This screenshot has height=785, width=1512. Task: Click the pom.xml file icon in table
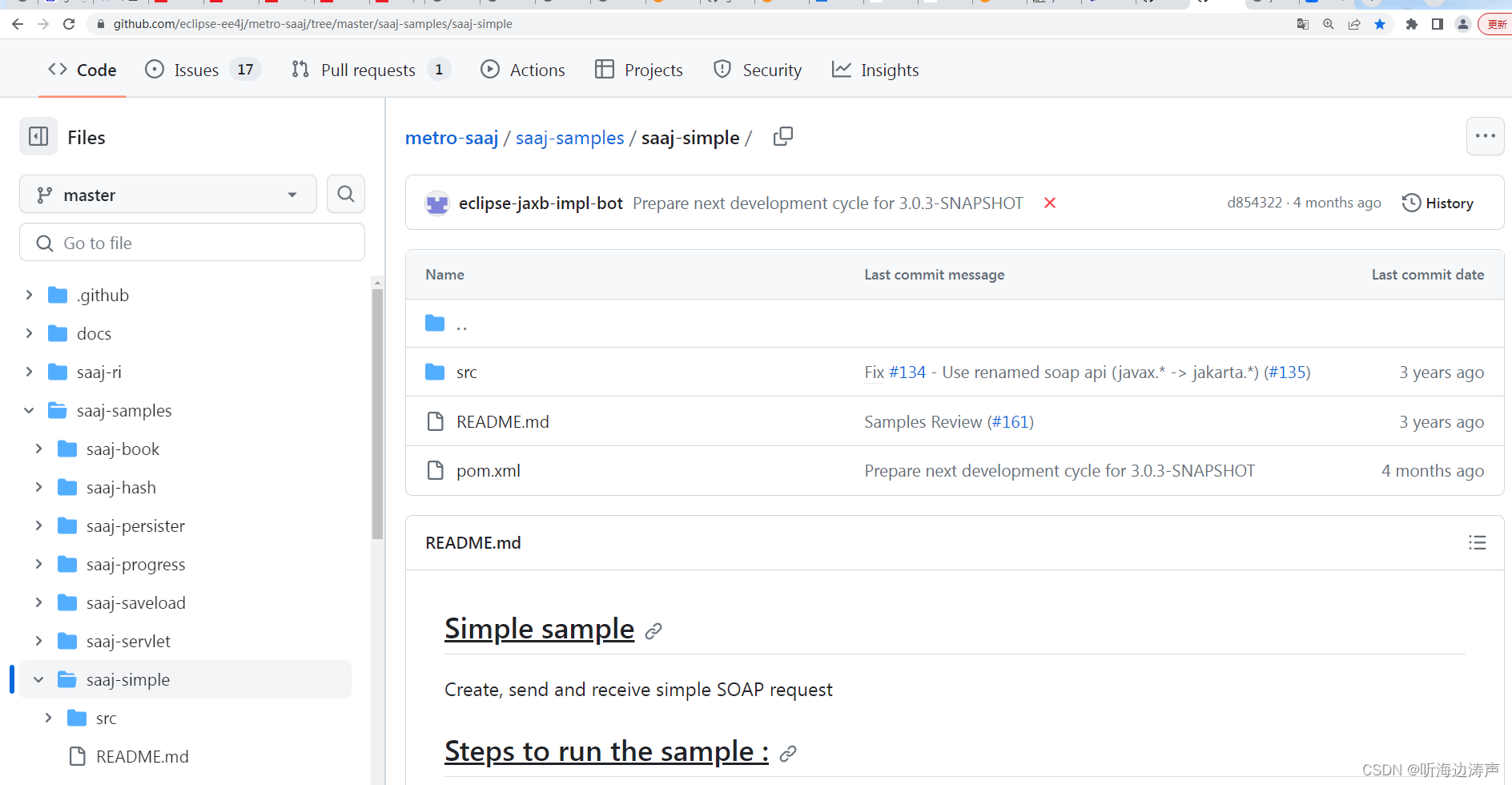pos(435,470)
